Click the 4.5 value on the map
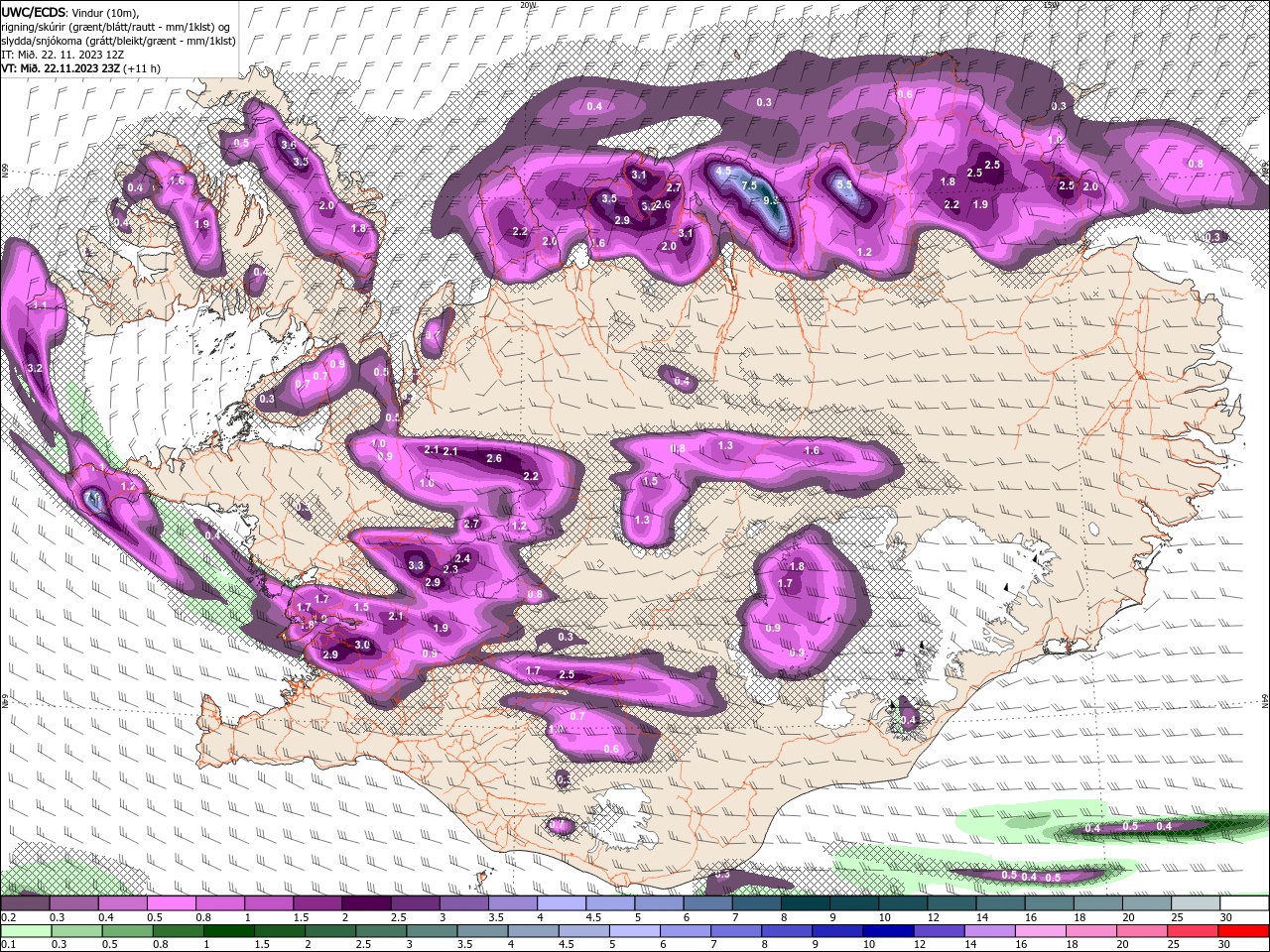This screenshot has width=1270, height=952. (723, 171)
